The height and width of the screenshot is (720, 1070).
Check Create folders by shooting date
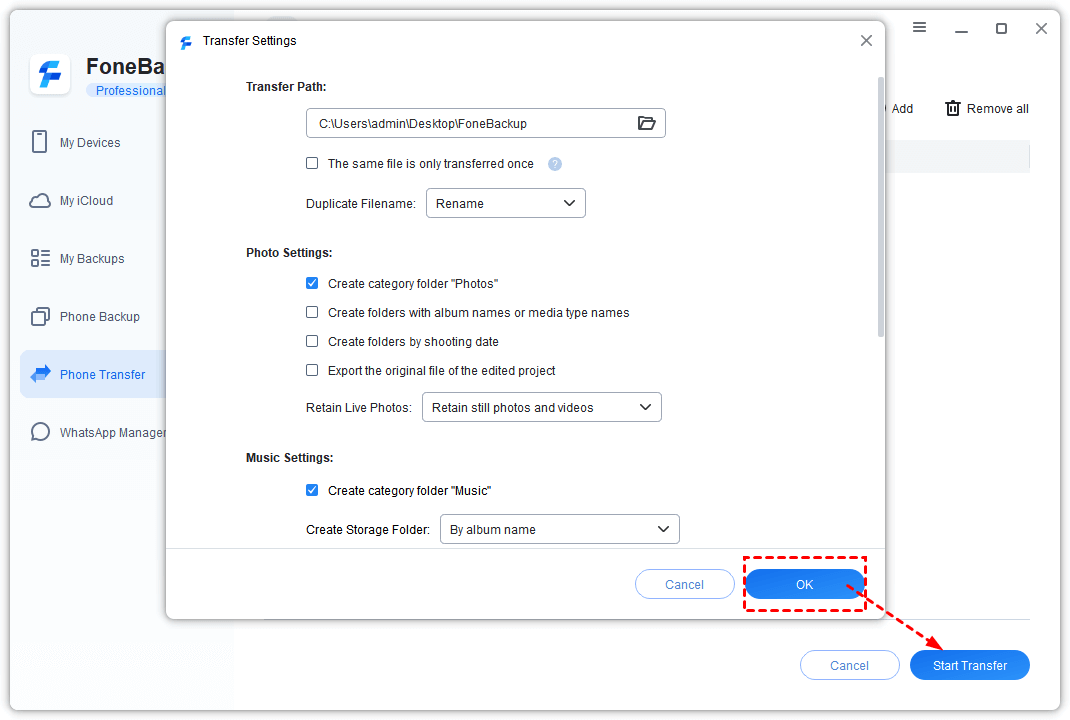pos(312,341)
